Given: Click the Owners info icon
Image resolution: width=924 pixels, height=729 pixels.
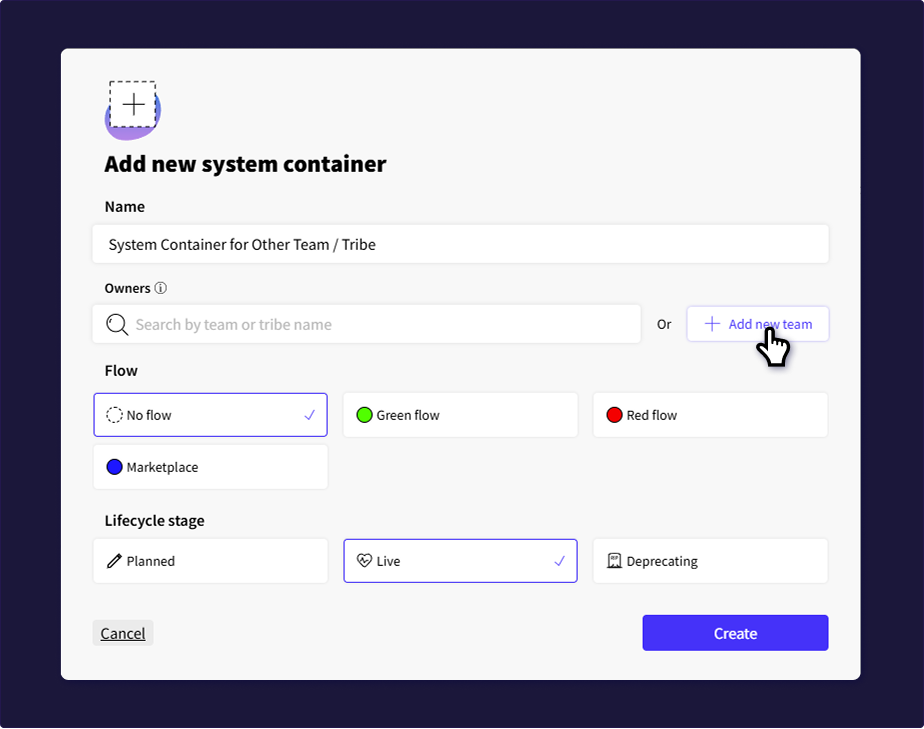Looking at the screenshot, I should (160, 288).
